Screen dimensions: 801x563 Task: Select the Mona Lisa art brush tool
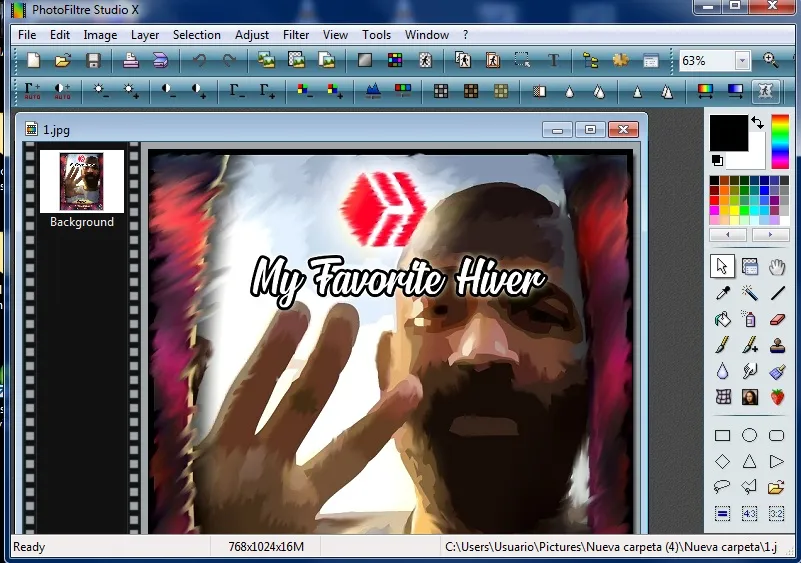point(749,397)
